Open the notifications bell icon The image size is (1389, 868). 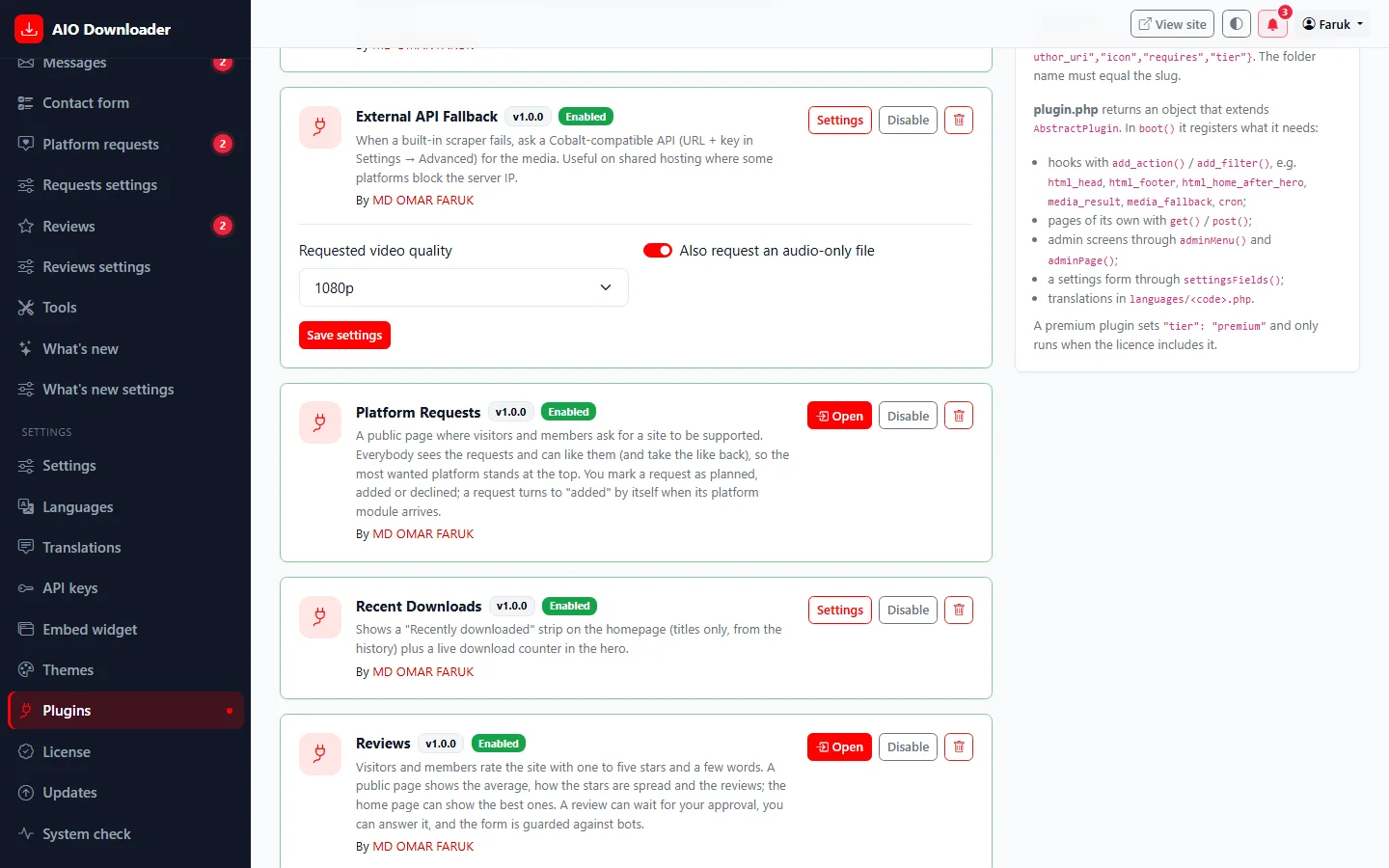coord(1272,24)
